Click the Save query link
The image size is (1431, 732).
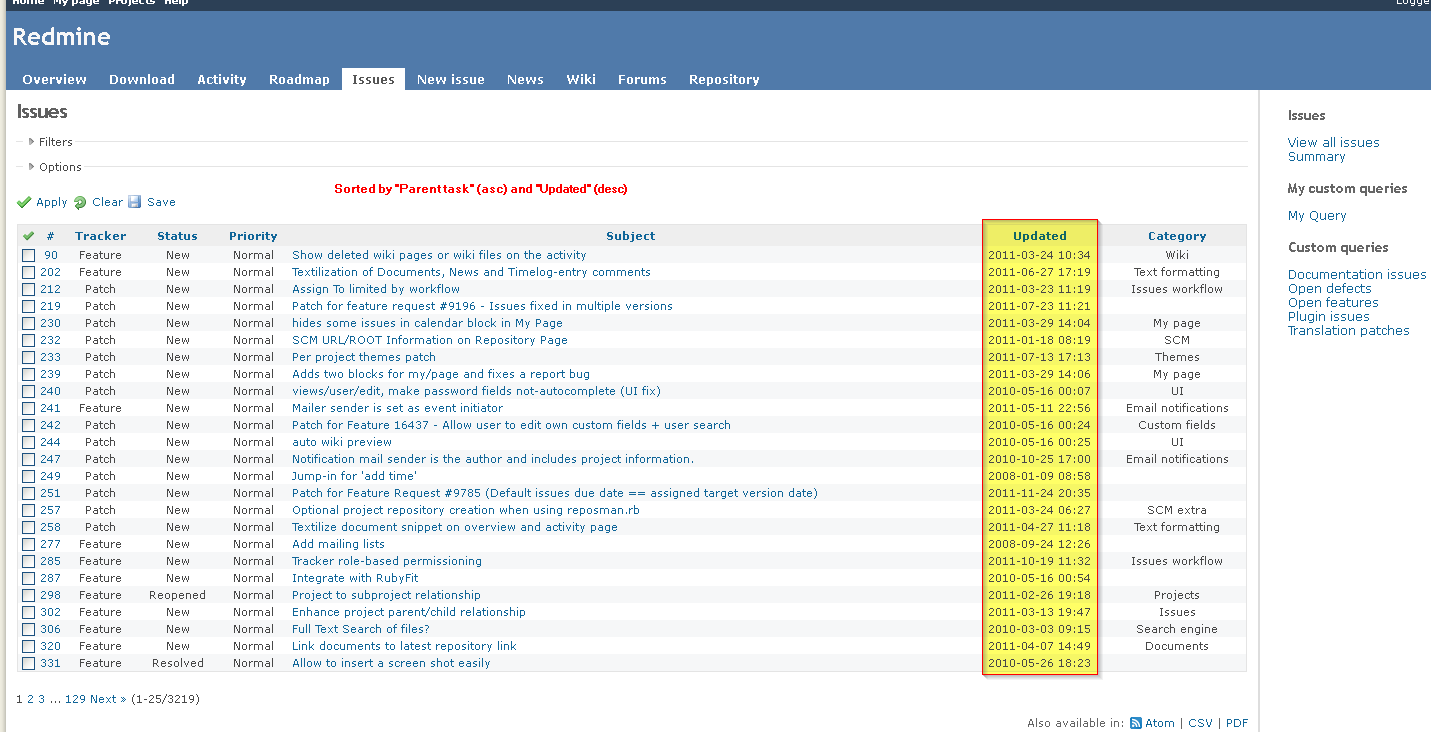tap(161, 202)
